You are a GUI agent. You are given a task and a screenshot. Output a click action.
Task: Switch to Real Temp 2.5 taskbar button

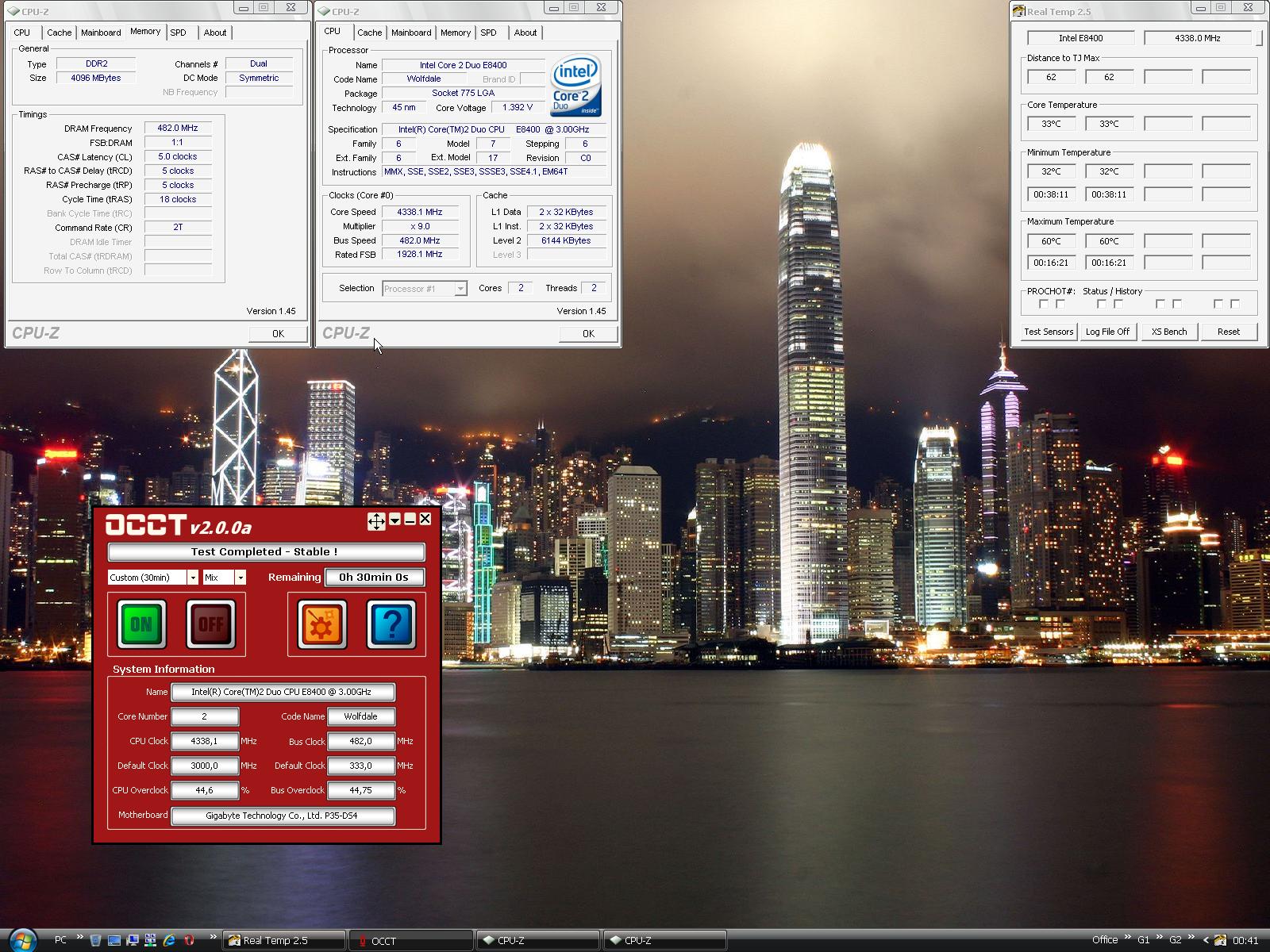284,940
